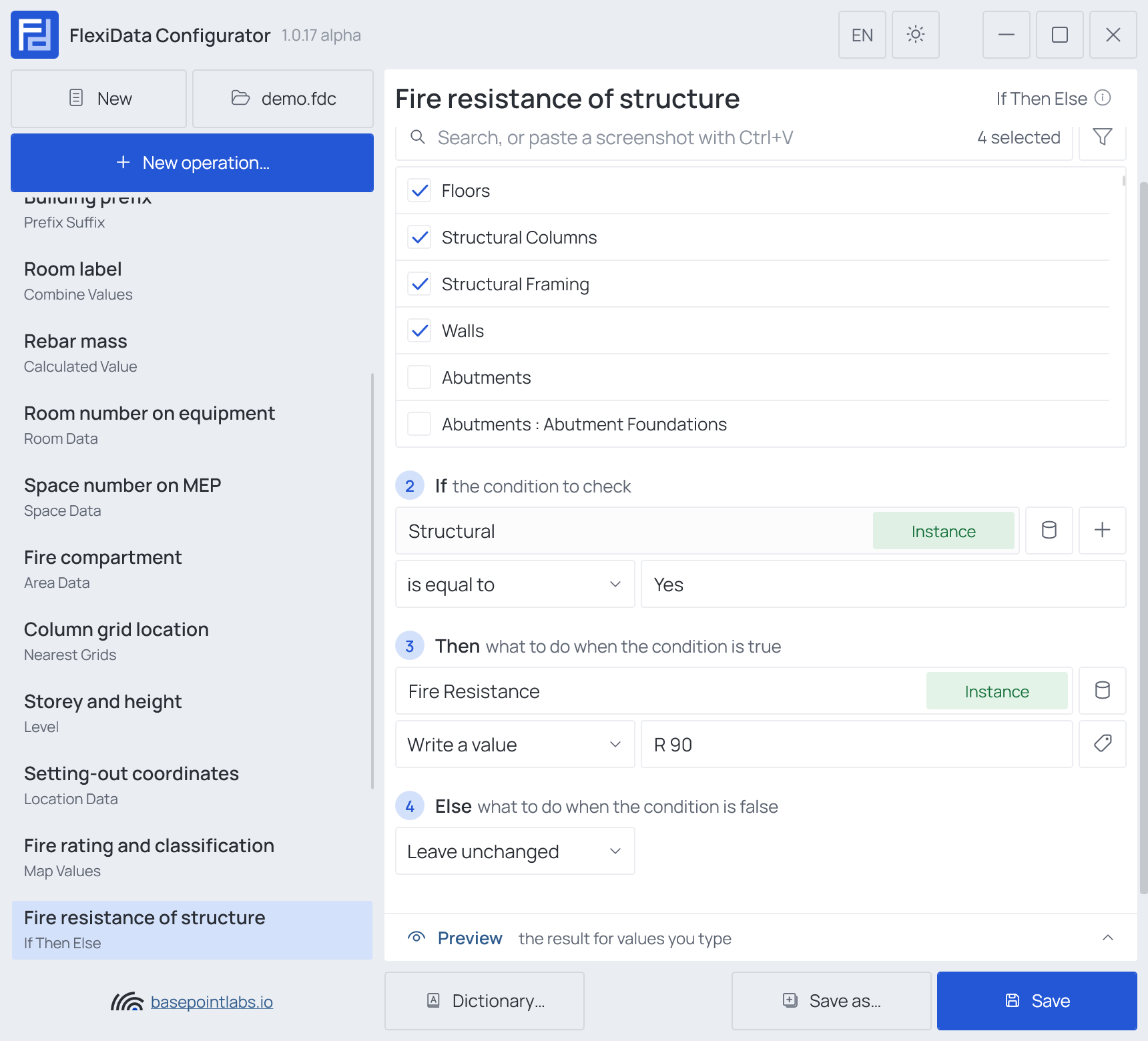The width and height of the screenshot is (1148, 1041).
Task: Click the Save as... button
Action: pyautogui.click(x=832, y=1001)
